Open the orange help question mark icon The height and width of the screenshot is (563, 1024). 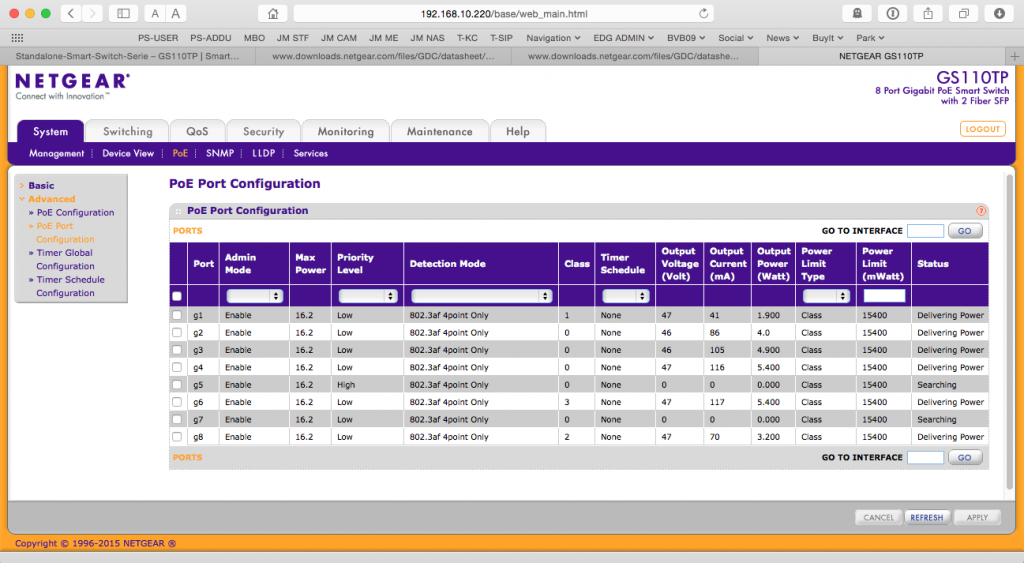[x=980, y=210]
